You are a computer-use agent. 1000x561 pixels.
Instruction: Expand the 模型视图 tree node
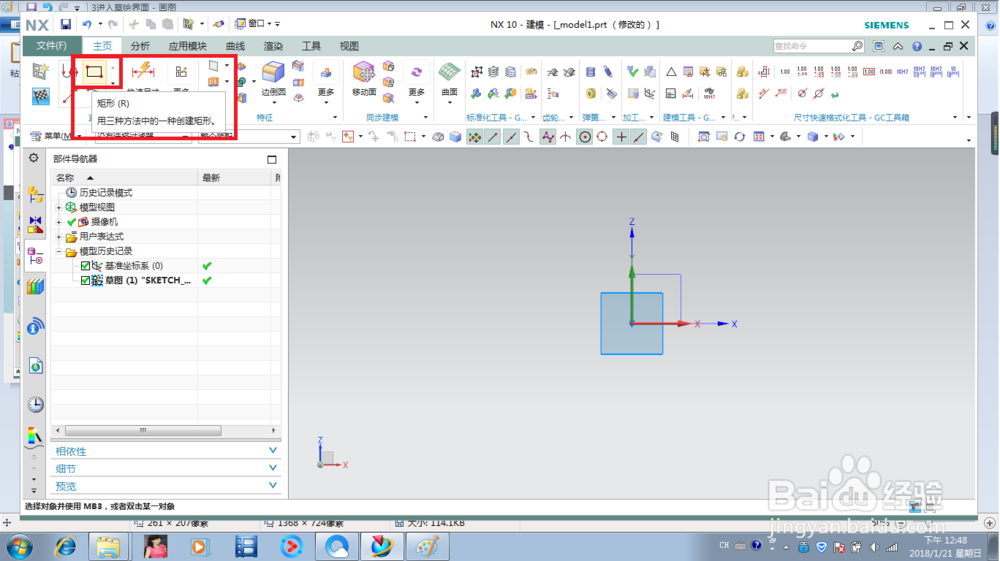pyautogui.click(x=59, y=208)
